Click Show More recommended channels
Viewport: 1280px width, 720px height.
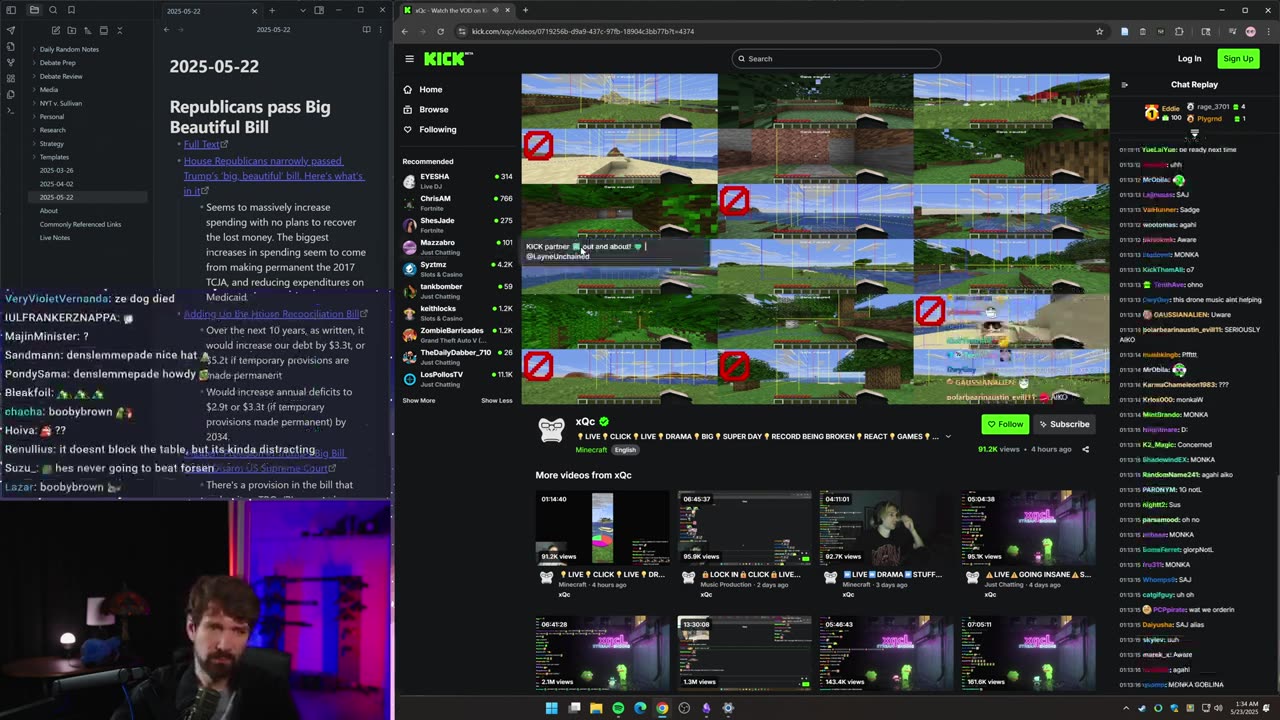(x=419, y=400)
